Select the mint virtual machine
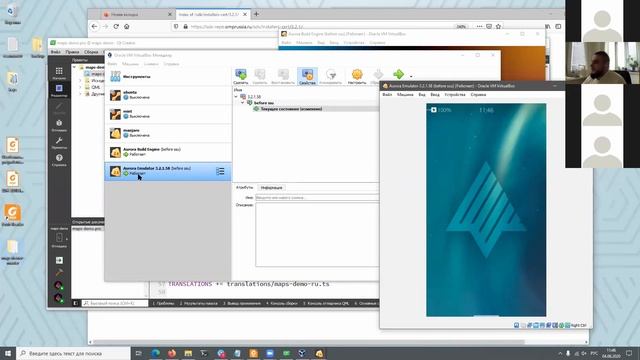 [168, 114]
